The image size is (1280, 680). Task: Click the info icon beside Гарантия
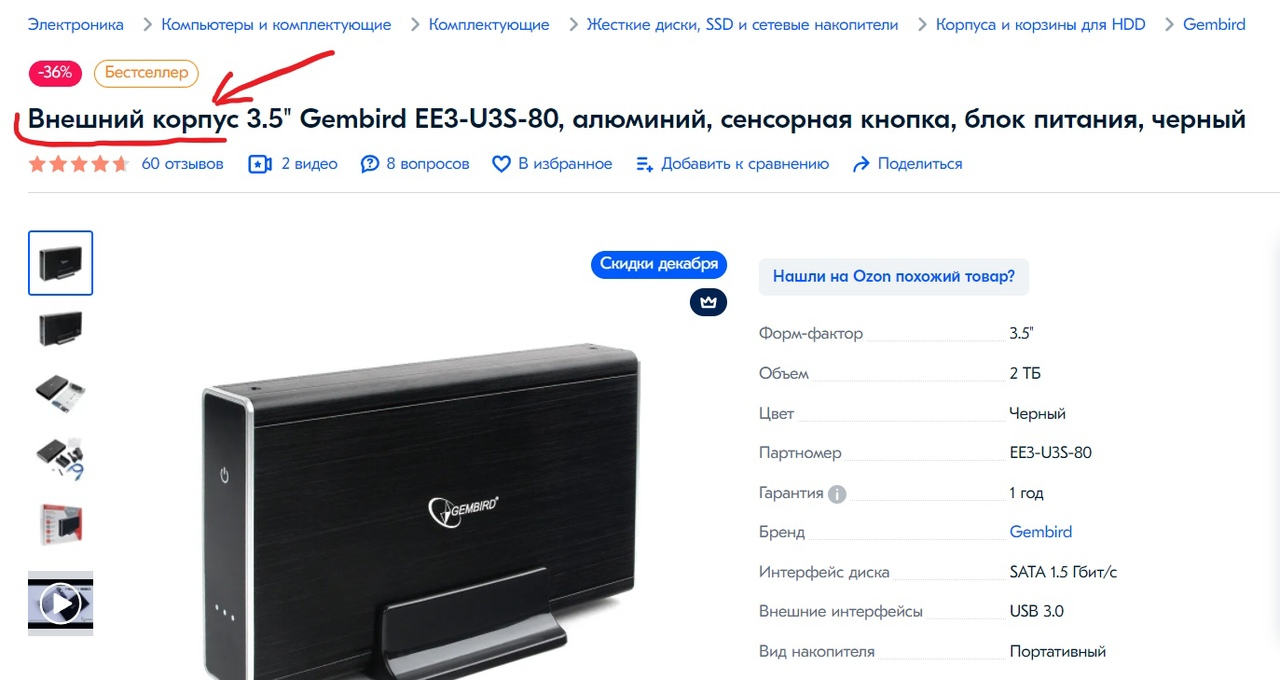click(838, 493)
